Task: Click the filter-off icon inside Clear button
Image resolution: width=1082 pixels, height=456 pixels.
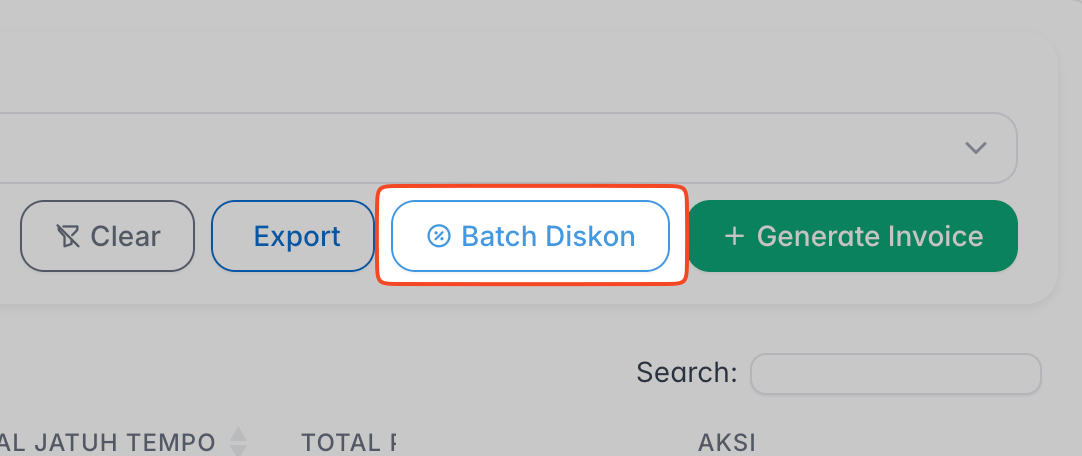Action: tap(68, 237)
